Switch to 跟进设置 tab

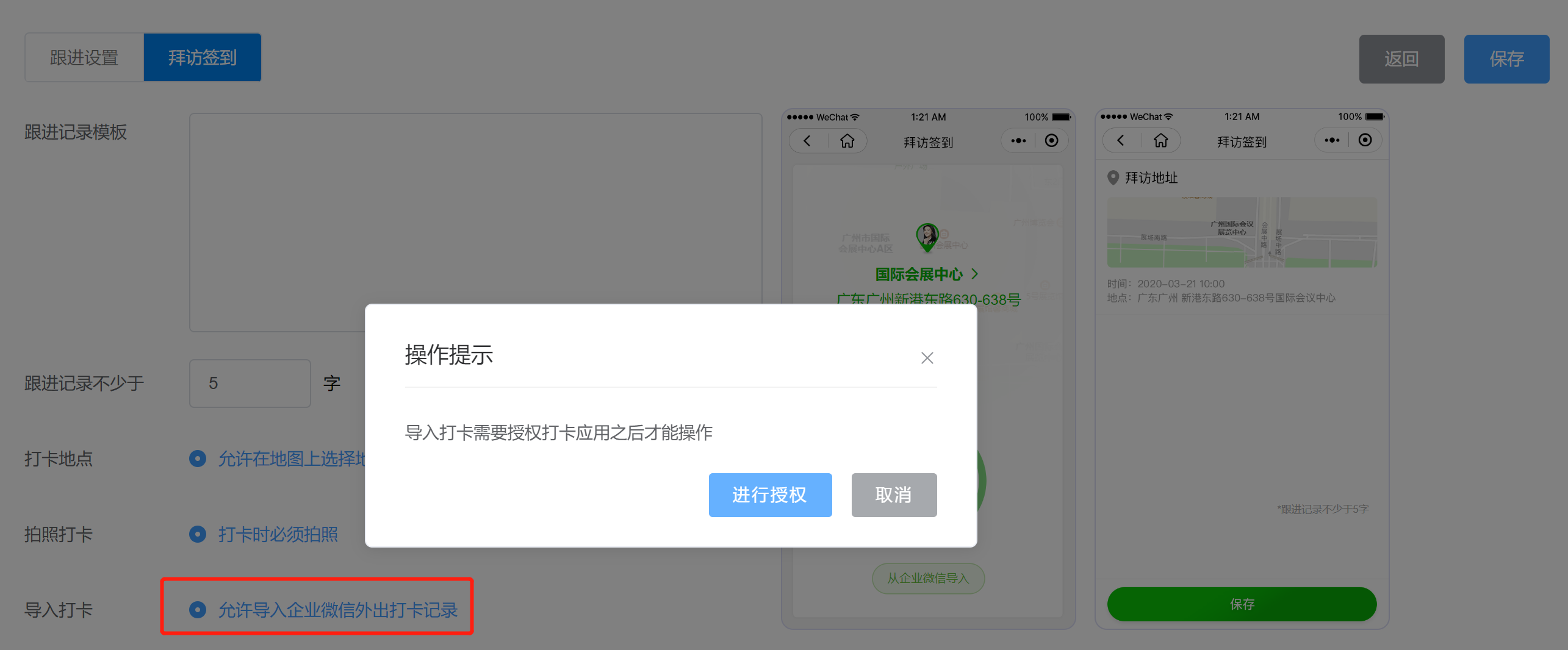(x=84, y=57)
